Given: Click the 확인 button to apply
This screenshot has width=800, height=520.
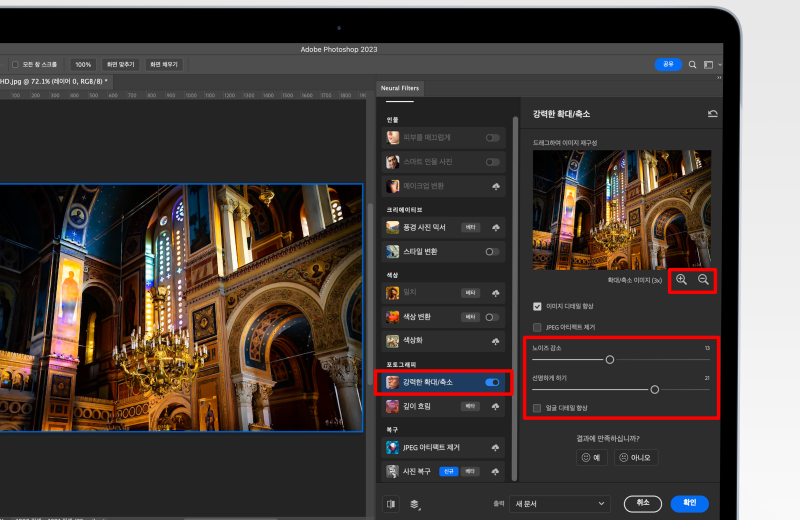Looking at the screenshot, I should tap(689, 503).
